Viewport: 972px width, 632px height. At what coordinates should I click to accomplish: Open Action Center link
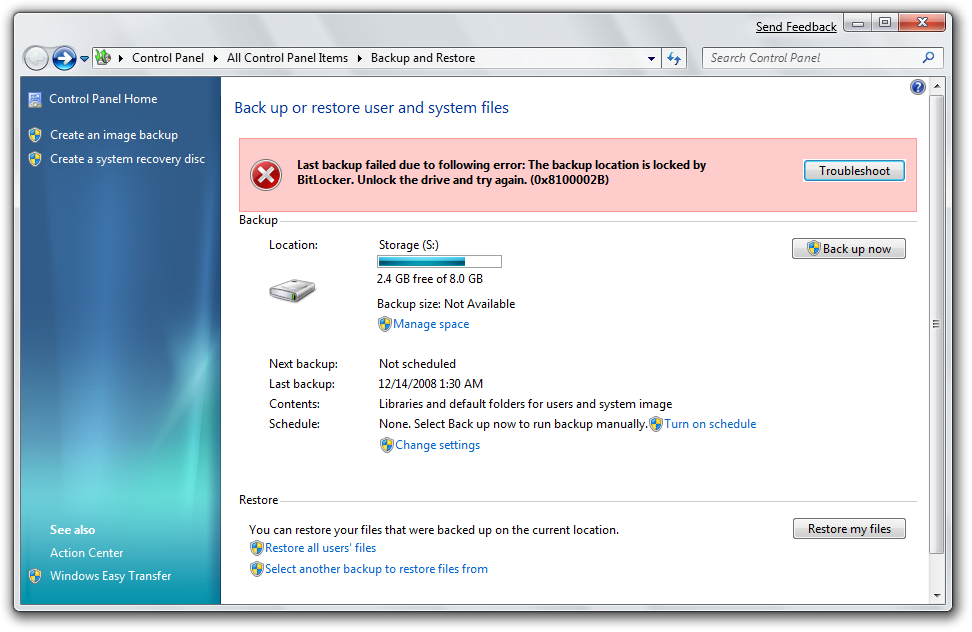pyautogui.click(x=87, y=553)
